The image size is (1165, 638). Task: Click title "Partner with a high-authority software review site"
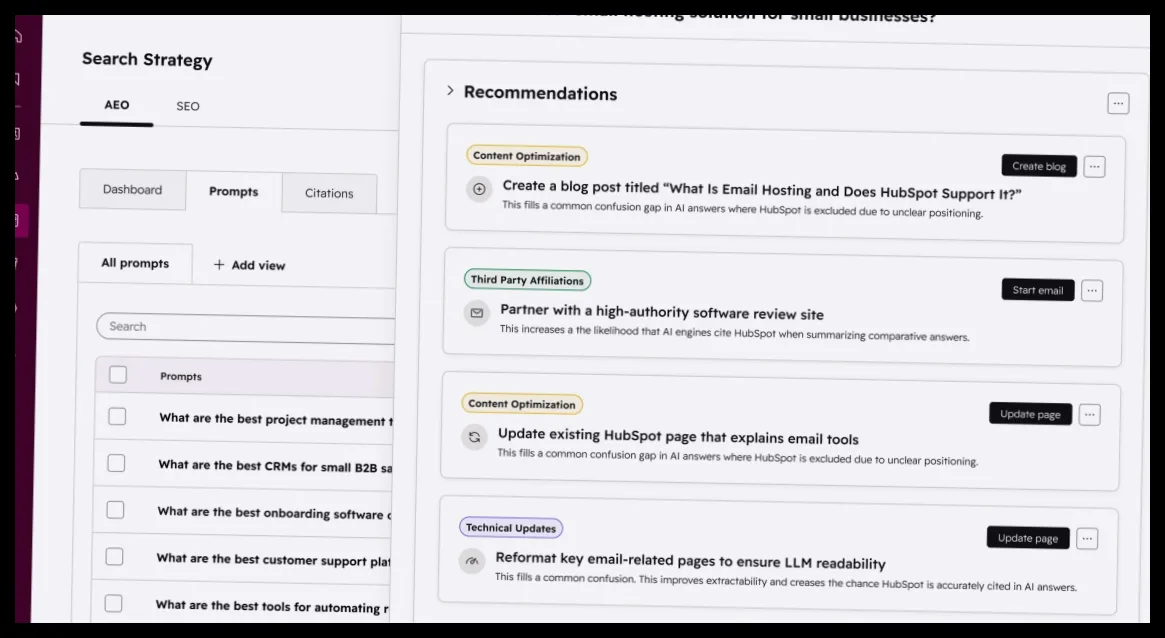click(x=662, y=312)
